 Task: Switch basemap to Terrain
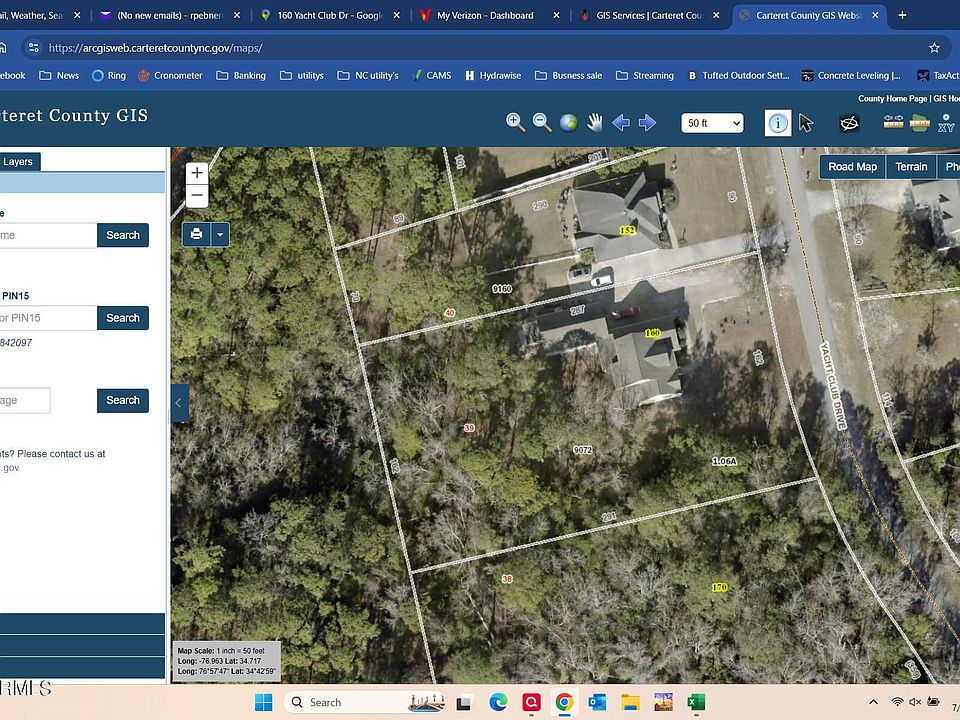pos(911,167)
